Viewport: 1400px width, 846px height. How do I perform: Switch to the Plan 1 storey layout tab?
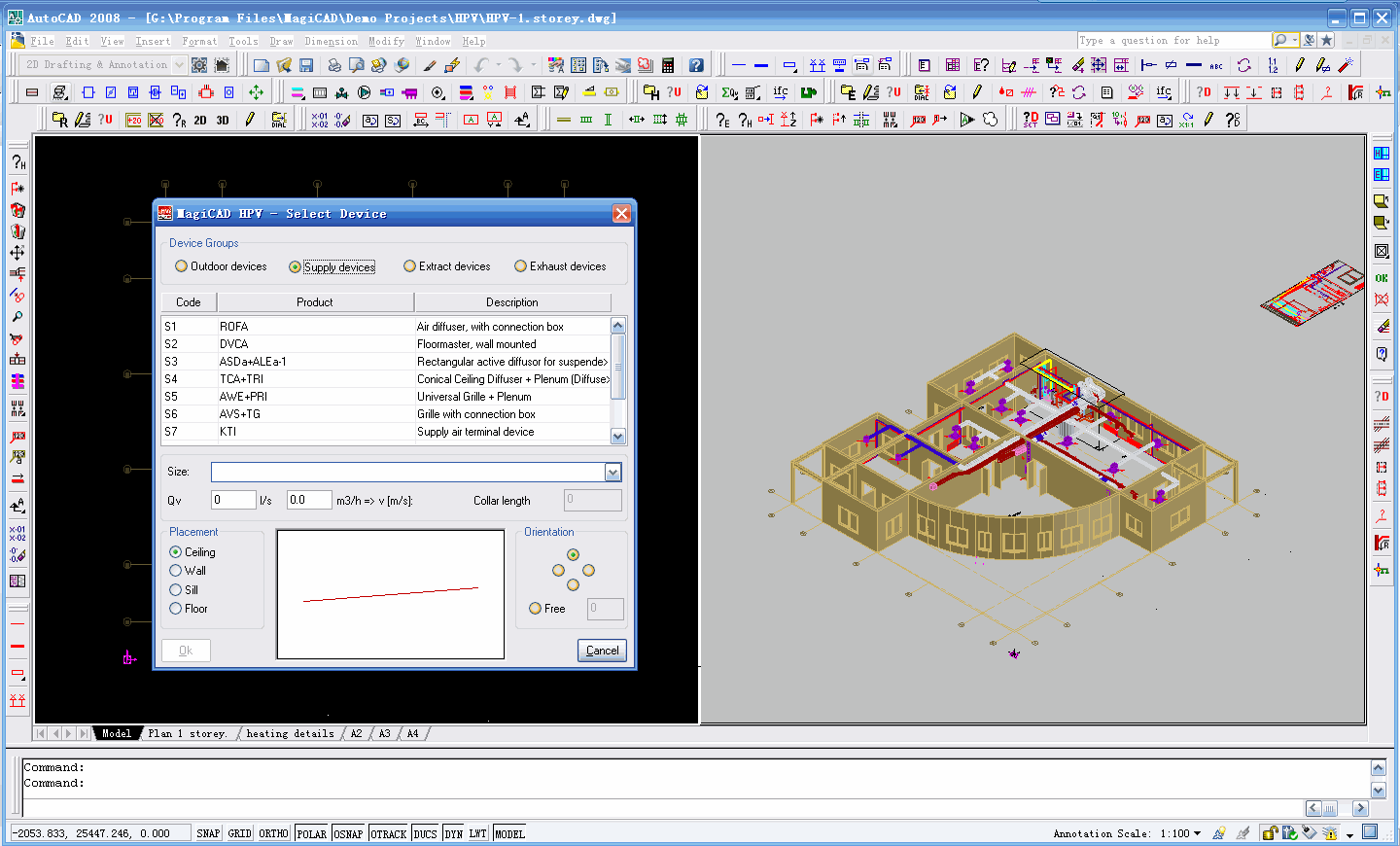(x=188, y=733)
